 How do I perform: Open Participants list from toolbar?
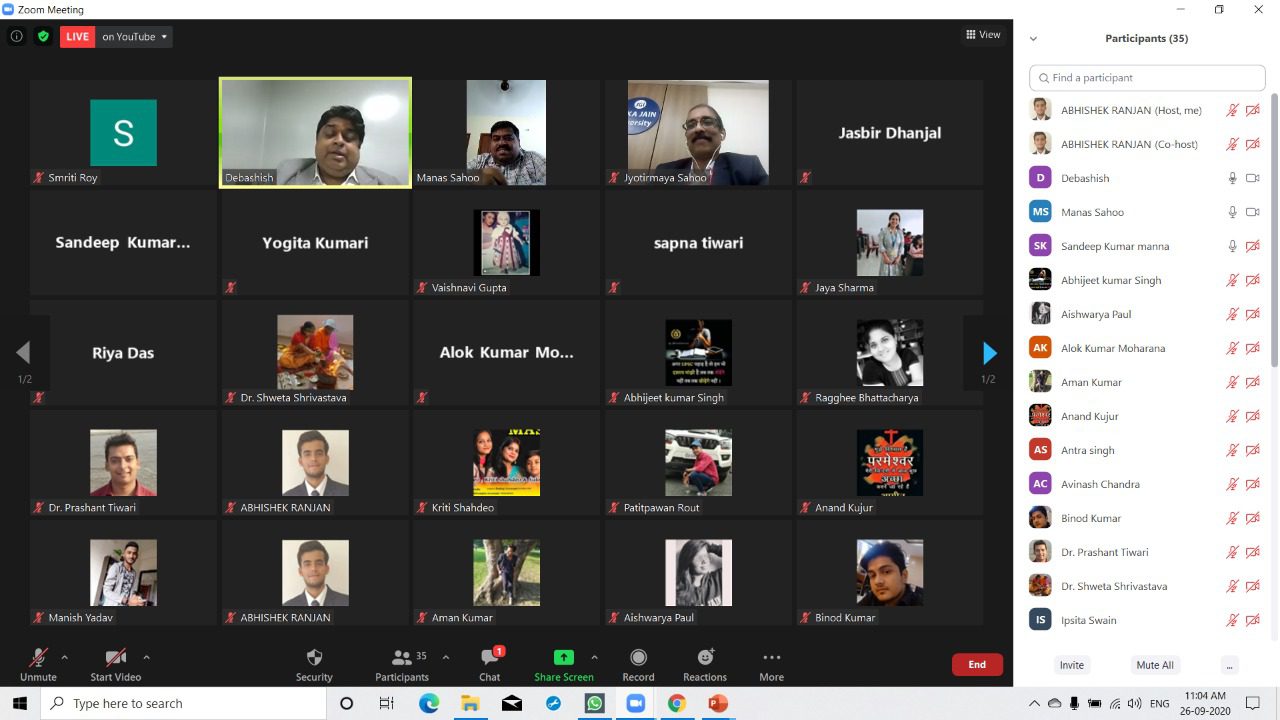tap(402, 664)
